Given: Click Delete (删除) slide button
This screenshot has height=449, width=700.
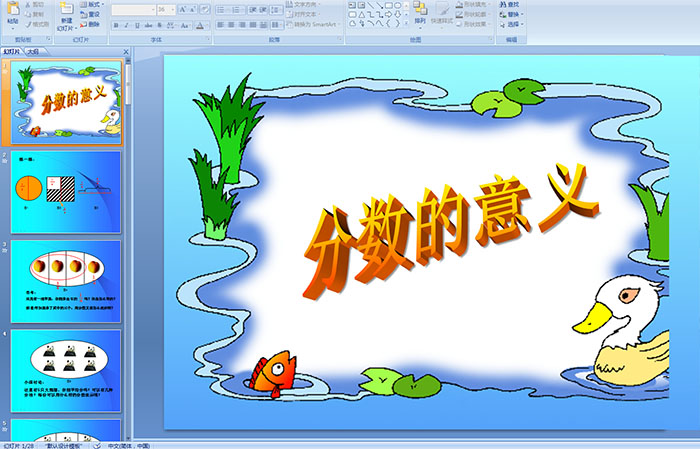Looking at the screenshot, I should click(x=90, y=24).
